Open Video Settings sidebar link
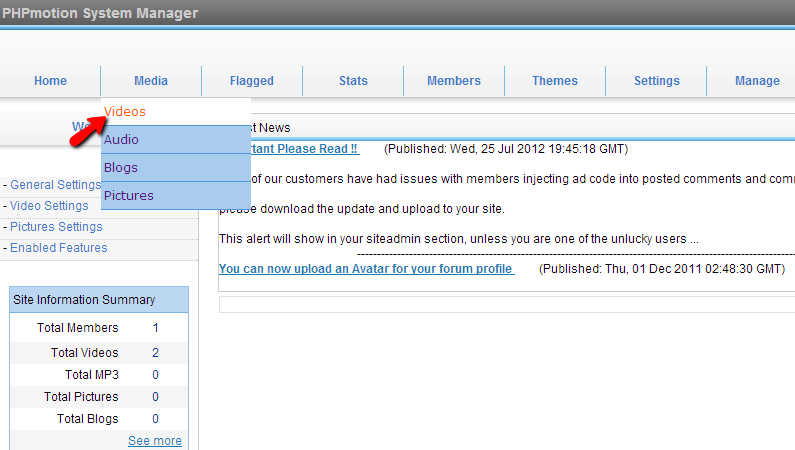 pos(49,206)
